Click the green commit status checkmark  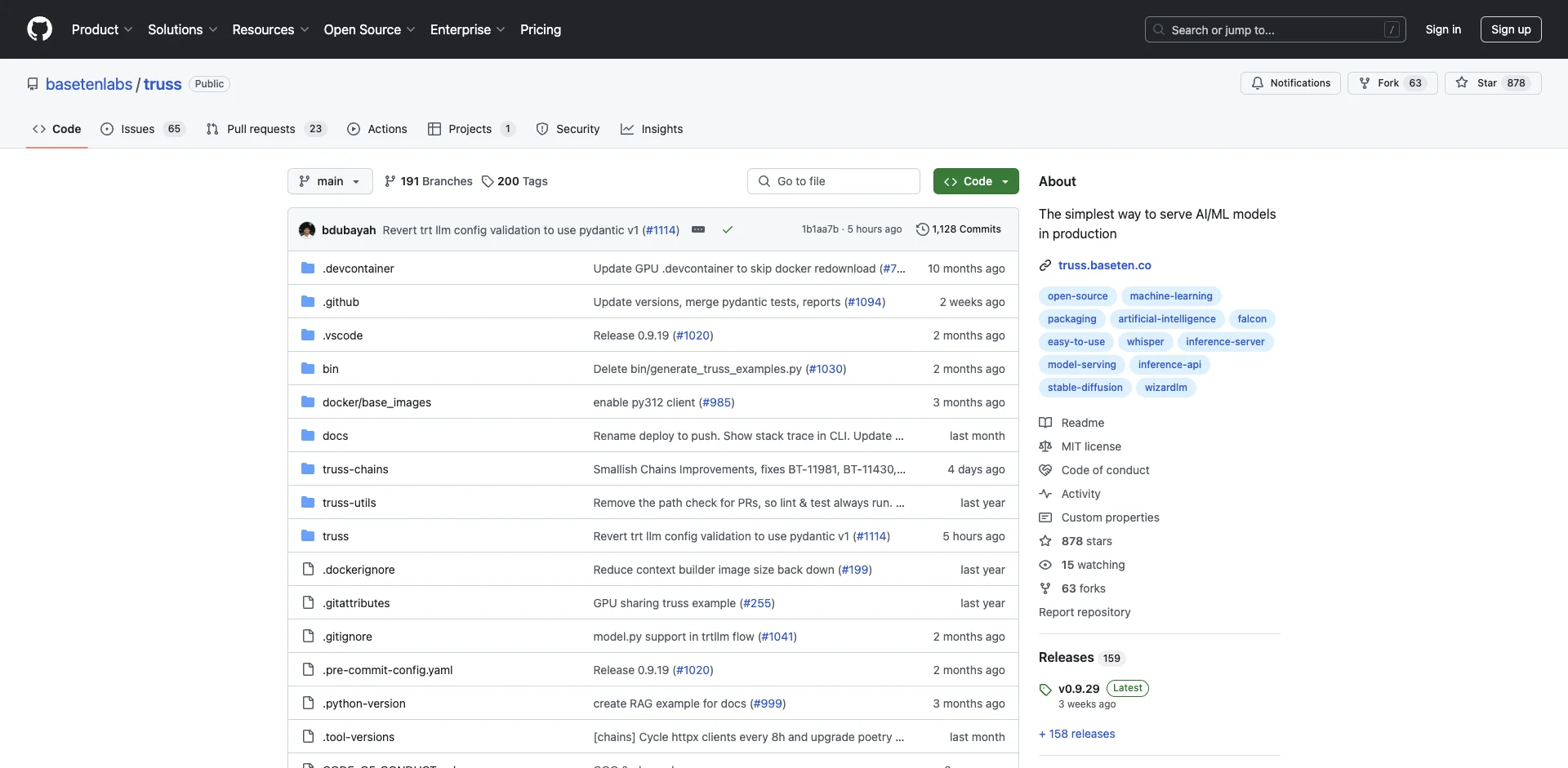pos(728,230)
